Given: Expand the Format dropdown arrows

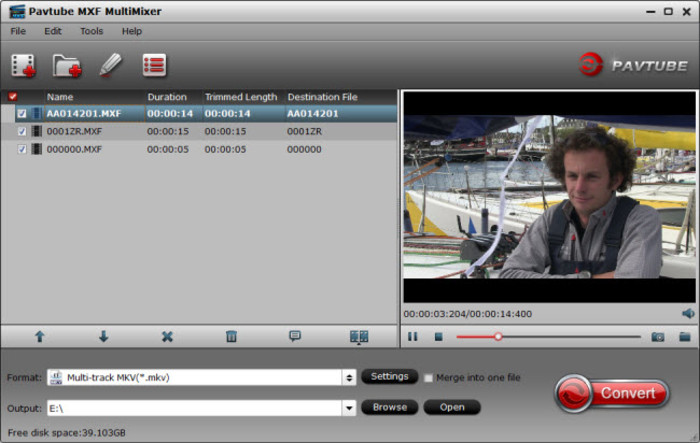Looking at the screenshot, I should point(349,378).
